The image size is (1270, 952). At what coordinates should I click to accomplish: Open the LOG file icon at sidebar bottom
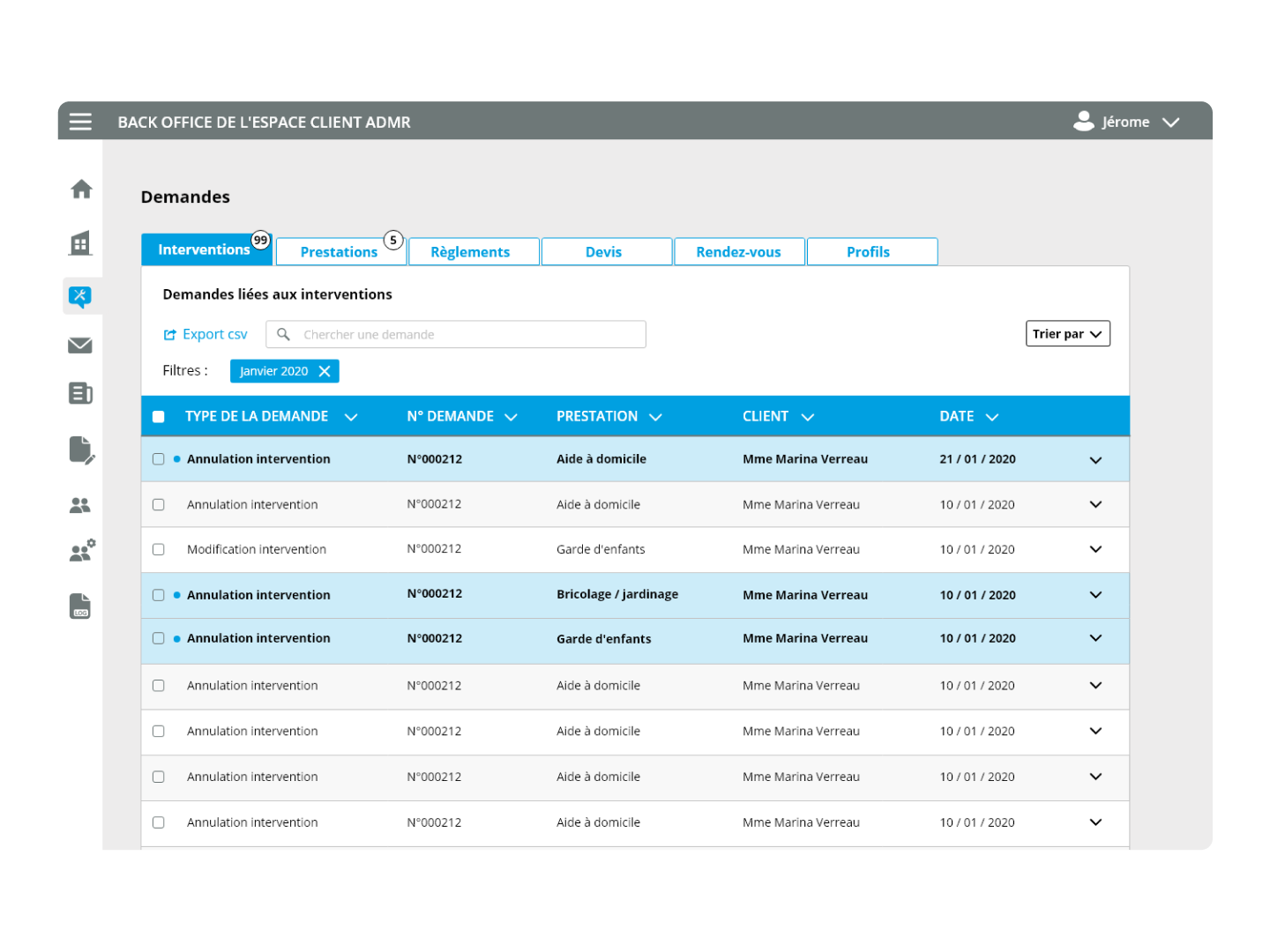coord(80,606)
